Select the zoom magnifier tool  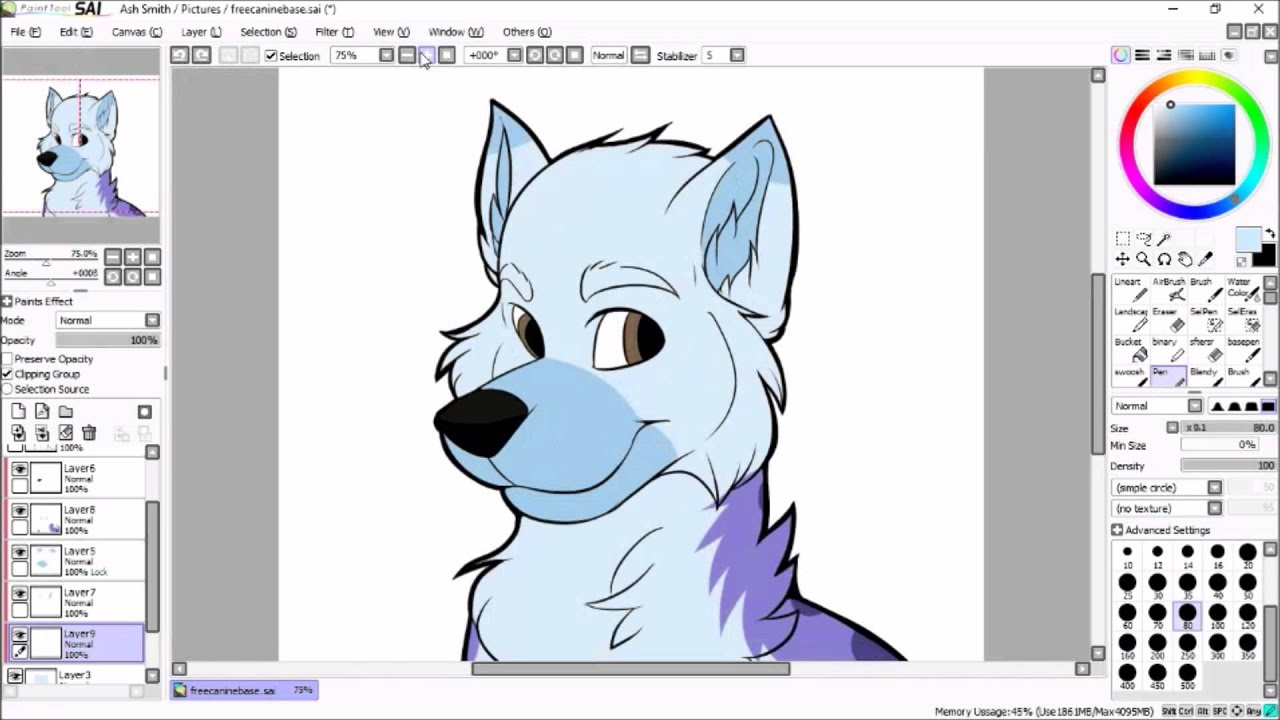tap(1144, 259)
